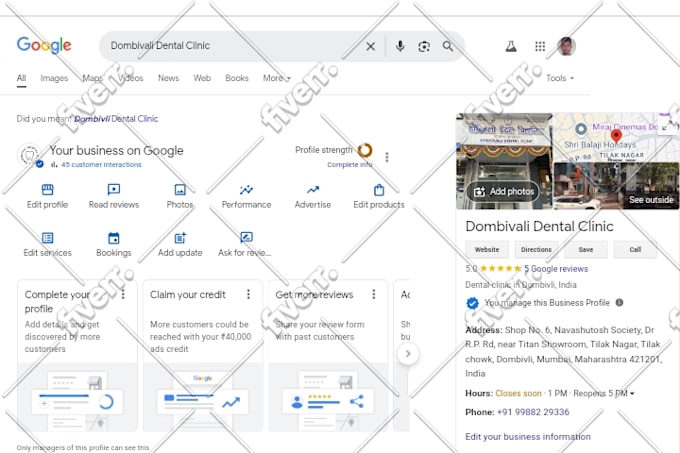Click the magnifying glass search icon

[x=448, y=46]
